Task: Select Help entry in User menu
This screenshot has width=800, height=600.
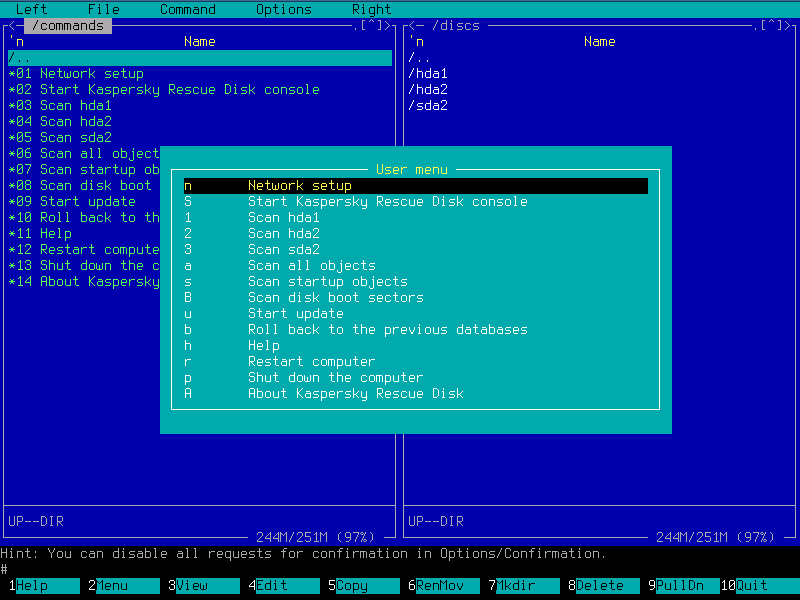Action: tap(416, 345)
